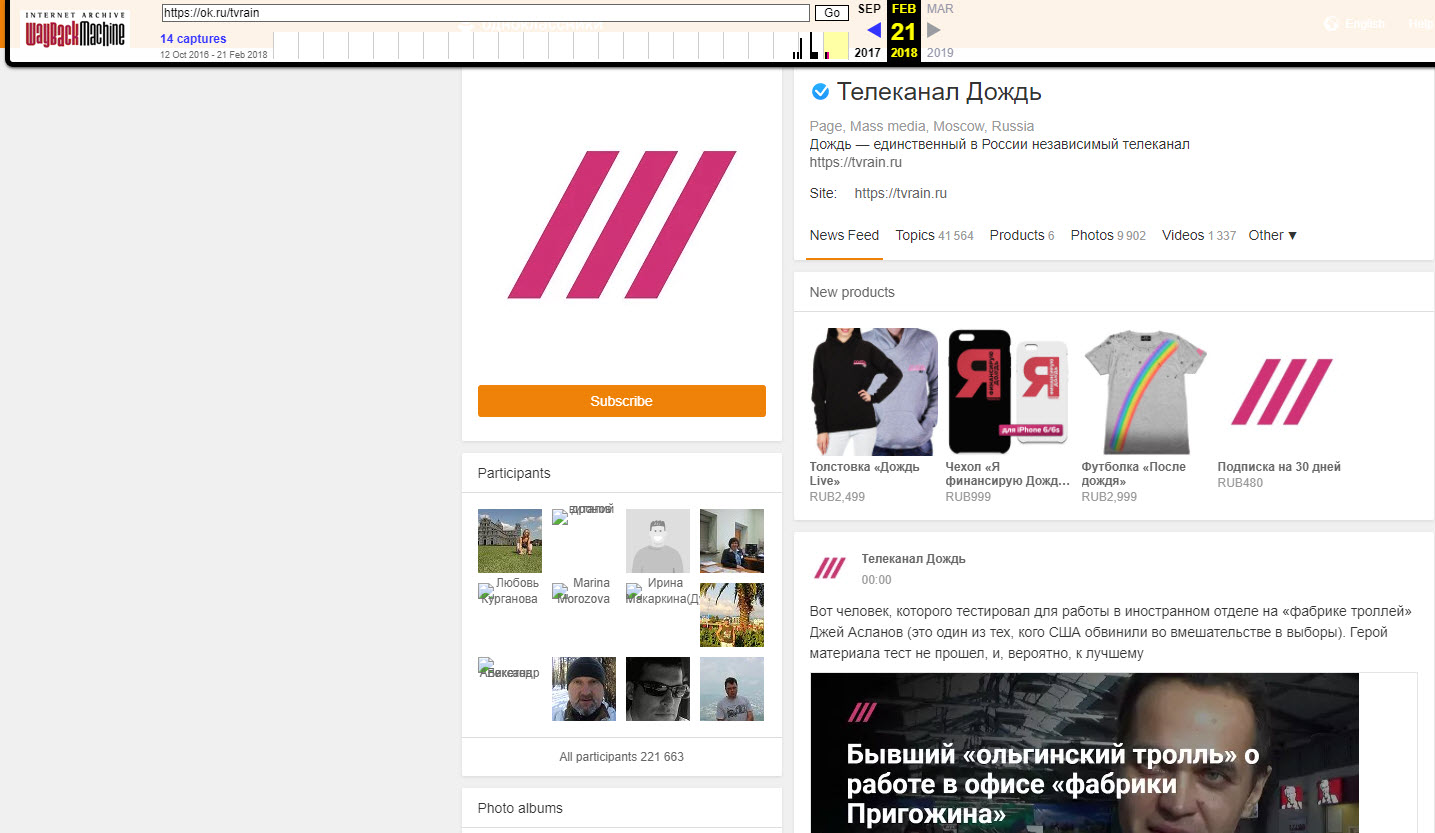Open the gray default avatar participant

tap(658, 541)
